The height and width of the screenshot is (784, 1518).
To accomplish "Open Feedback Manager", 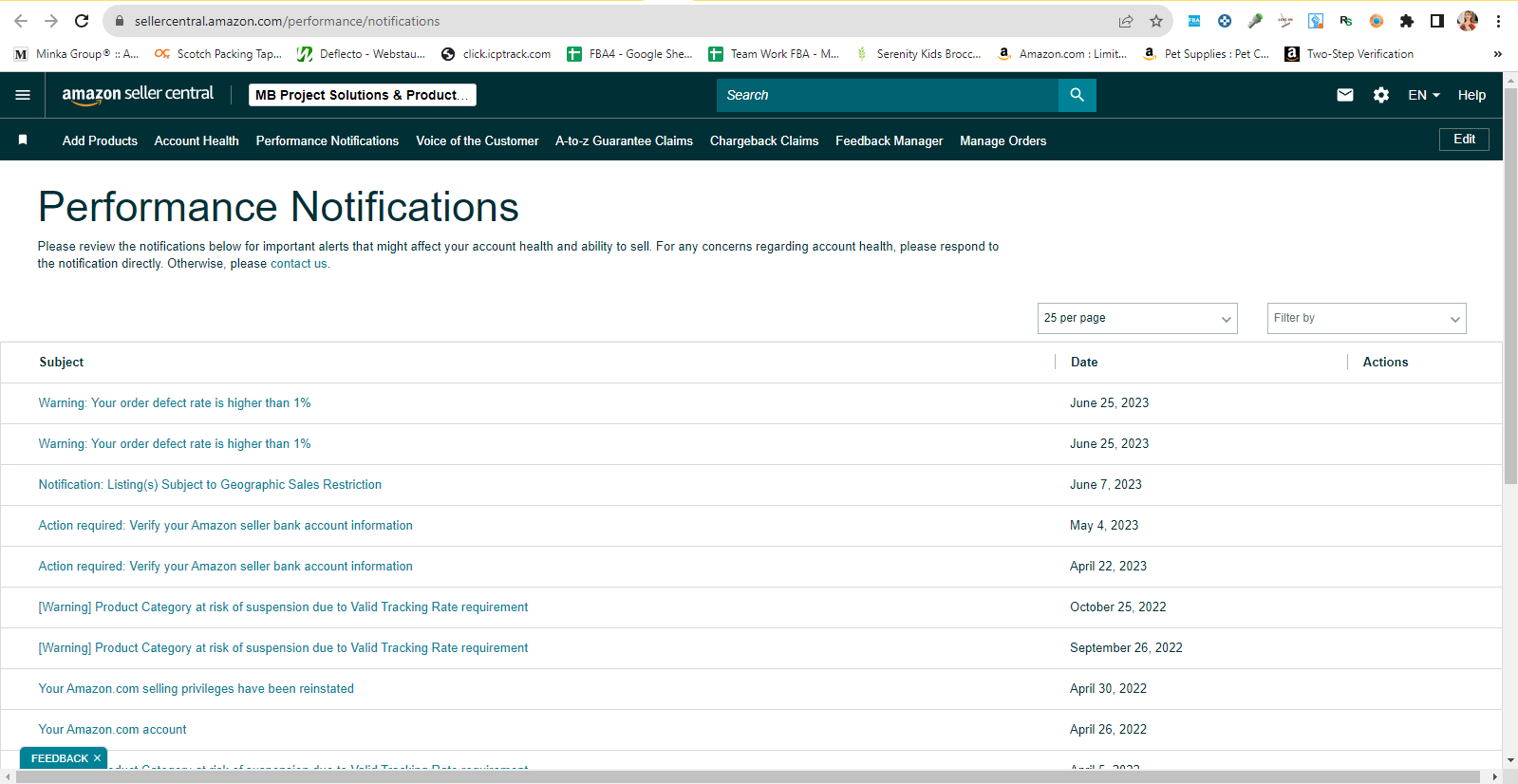I will [x=890, y=140].
